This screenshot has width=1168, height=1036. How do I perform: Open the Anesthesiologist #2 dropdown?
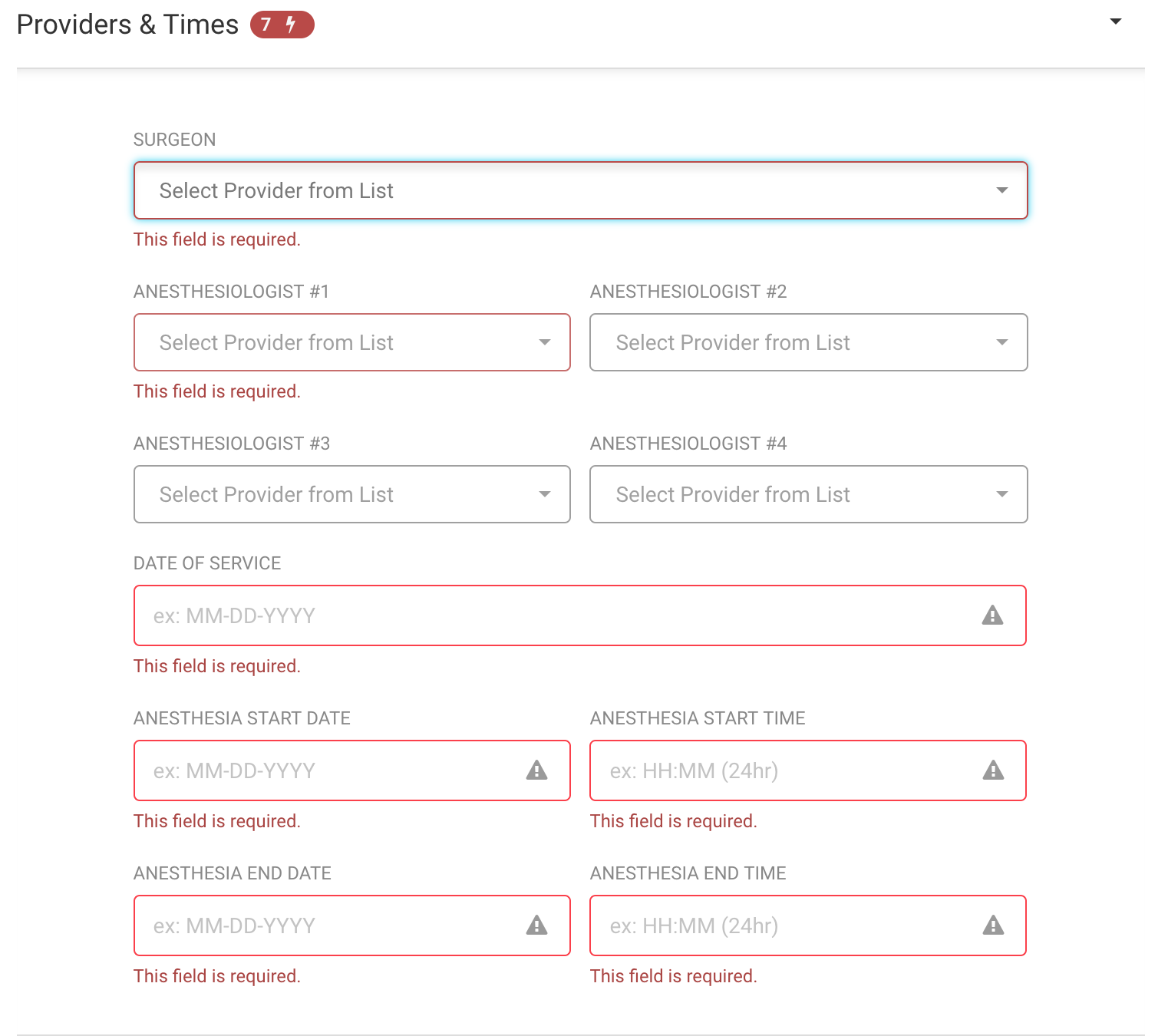809,342
